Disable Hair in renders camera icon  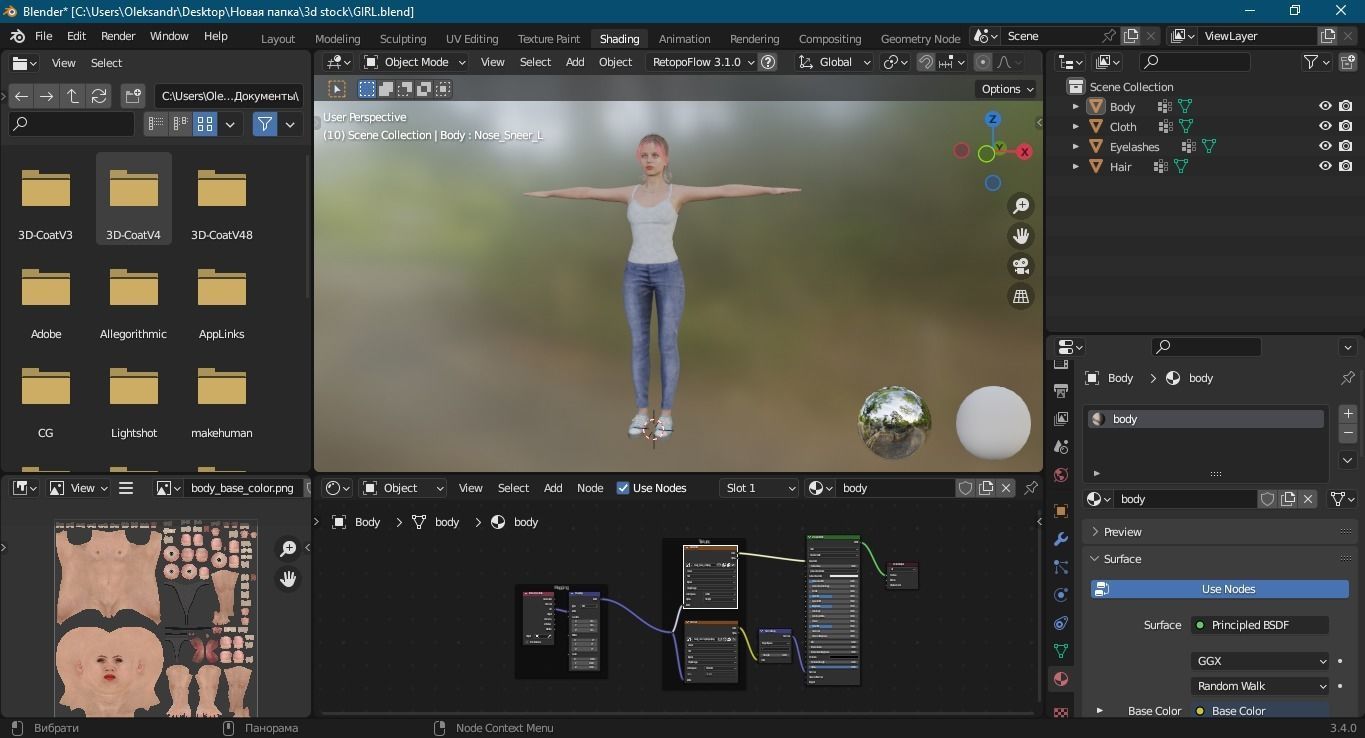coord(1346,166)
